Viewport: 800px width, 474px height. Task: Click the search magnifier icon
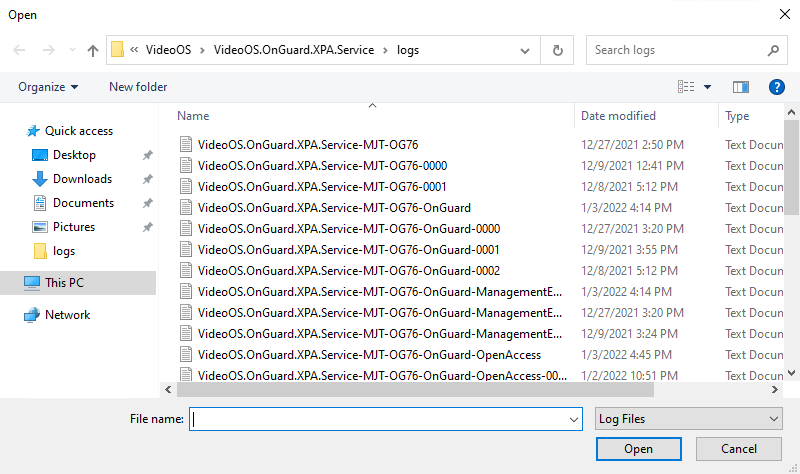click(773, 50)
